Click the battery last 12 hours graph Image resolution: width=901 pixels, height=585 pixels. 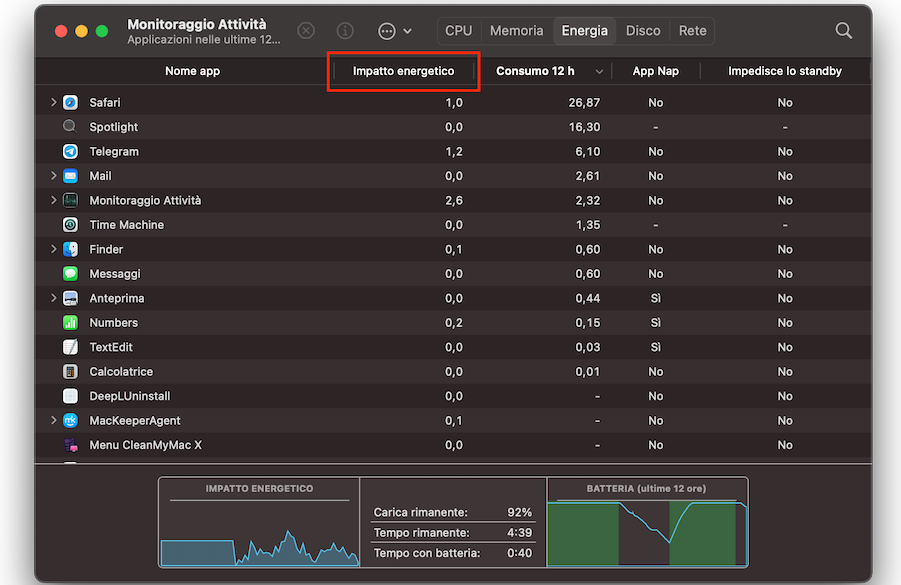coord(646,532)
